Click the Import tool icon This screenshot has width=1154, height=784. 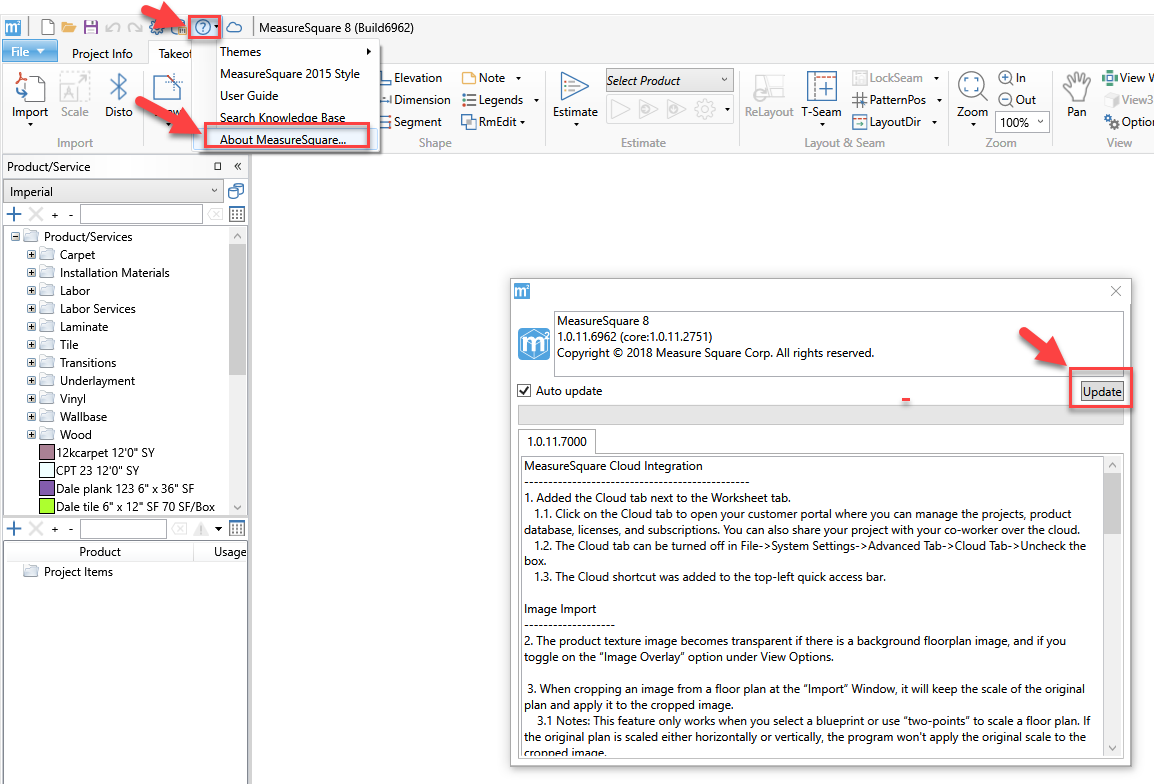coord(30,90)
